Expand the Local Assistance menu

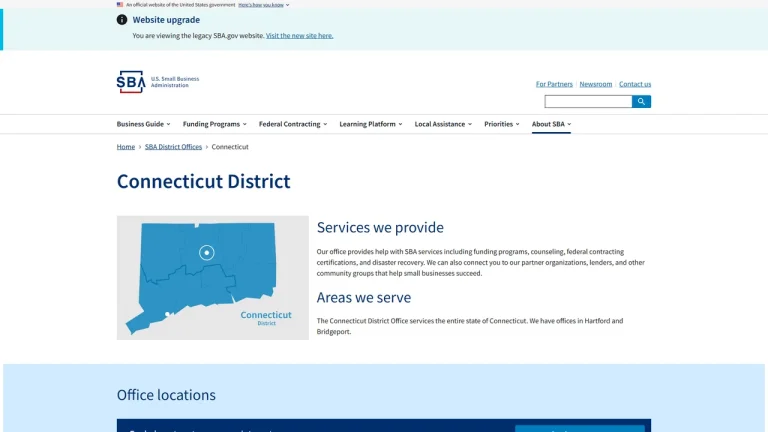pyautogui.click(x=443, y=124)
